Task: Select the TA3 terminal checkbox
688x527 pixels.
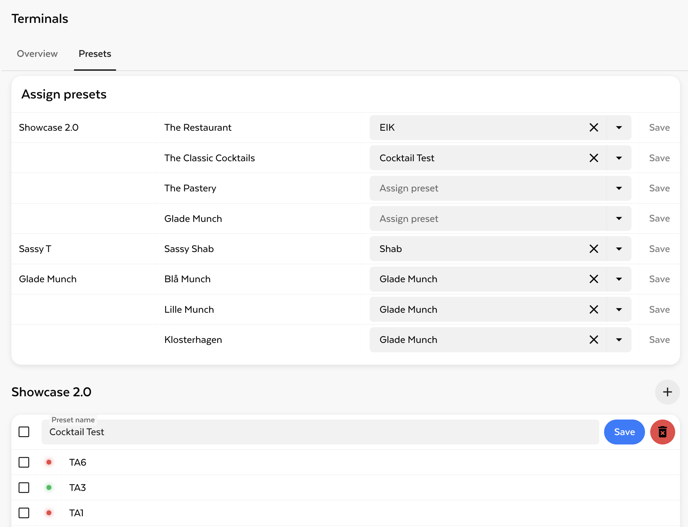Action: tap(24, 488)
